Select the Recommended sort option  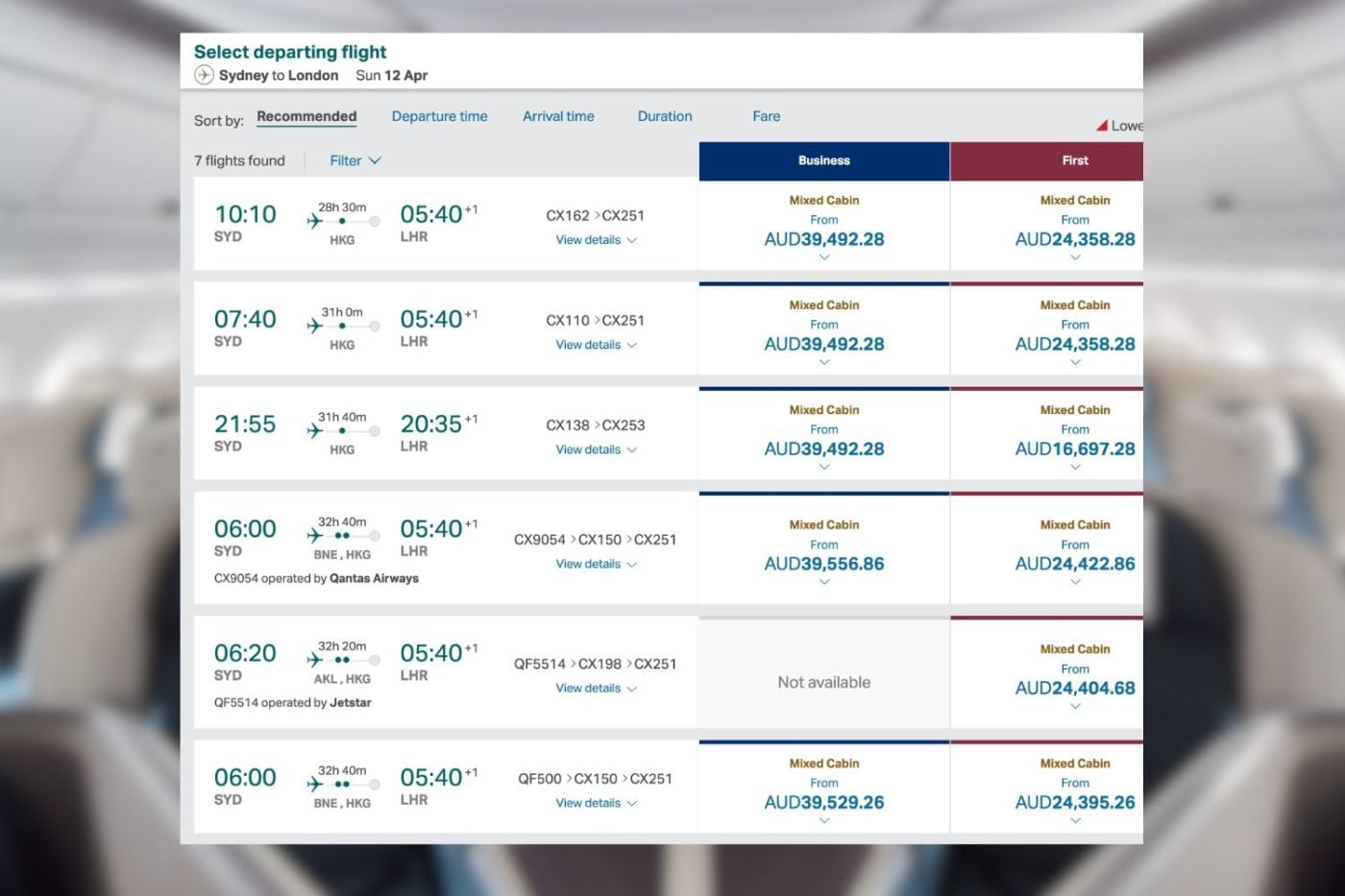pyautogui.click(x=306, y=116)
